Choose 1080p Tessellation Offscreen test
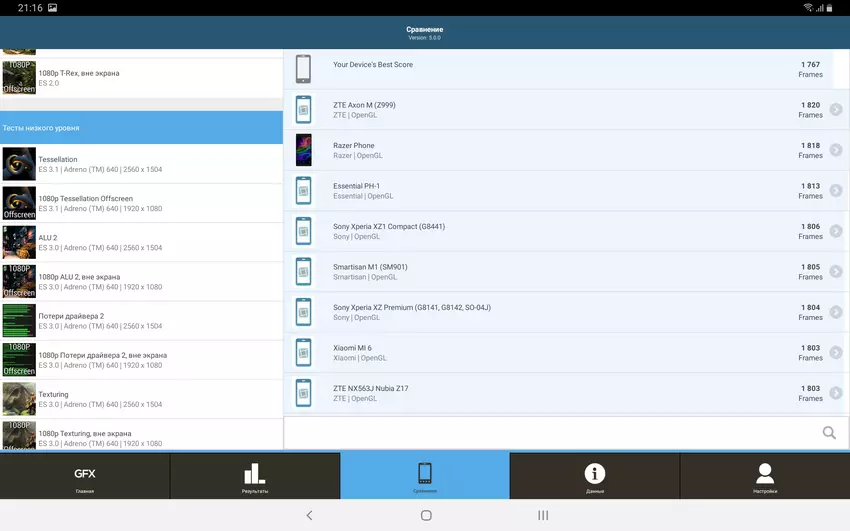 tap(140, 203)
